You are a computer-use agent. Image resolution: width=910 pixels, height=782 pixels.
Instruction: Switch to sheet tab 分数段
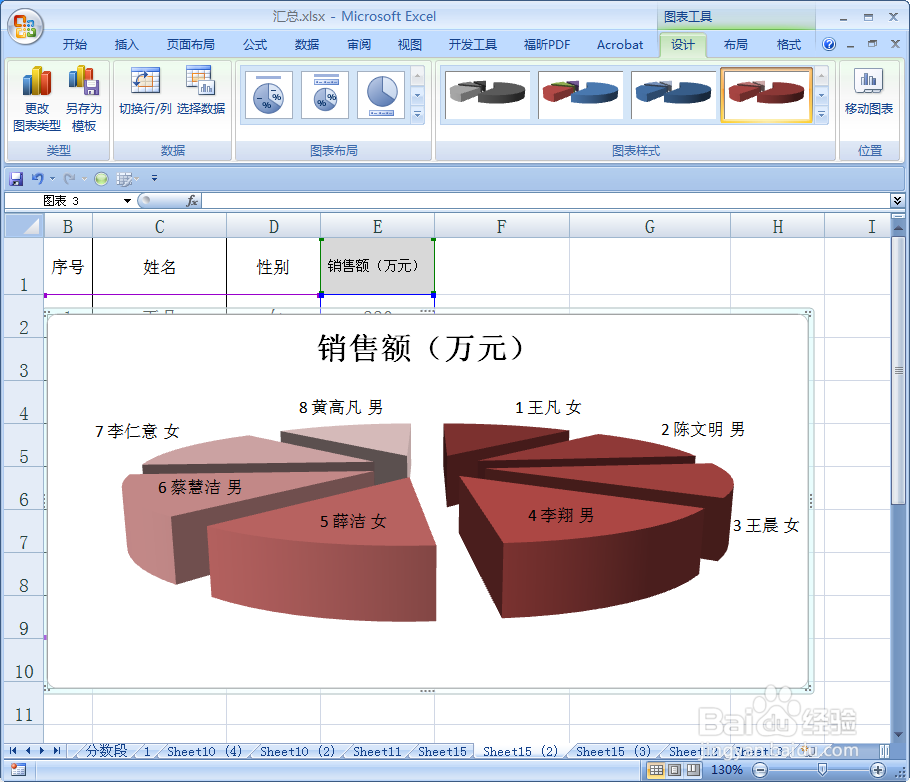point(106,751)
